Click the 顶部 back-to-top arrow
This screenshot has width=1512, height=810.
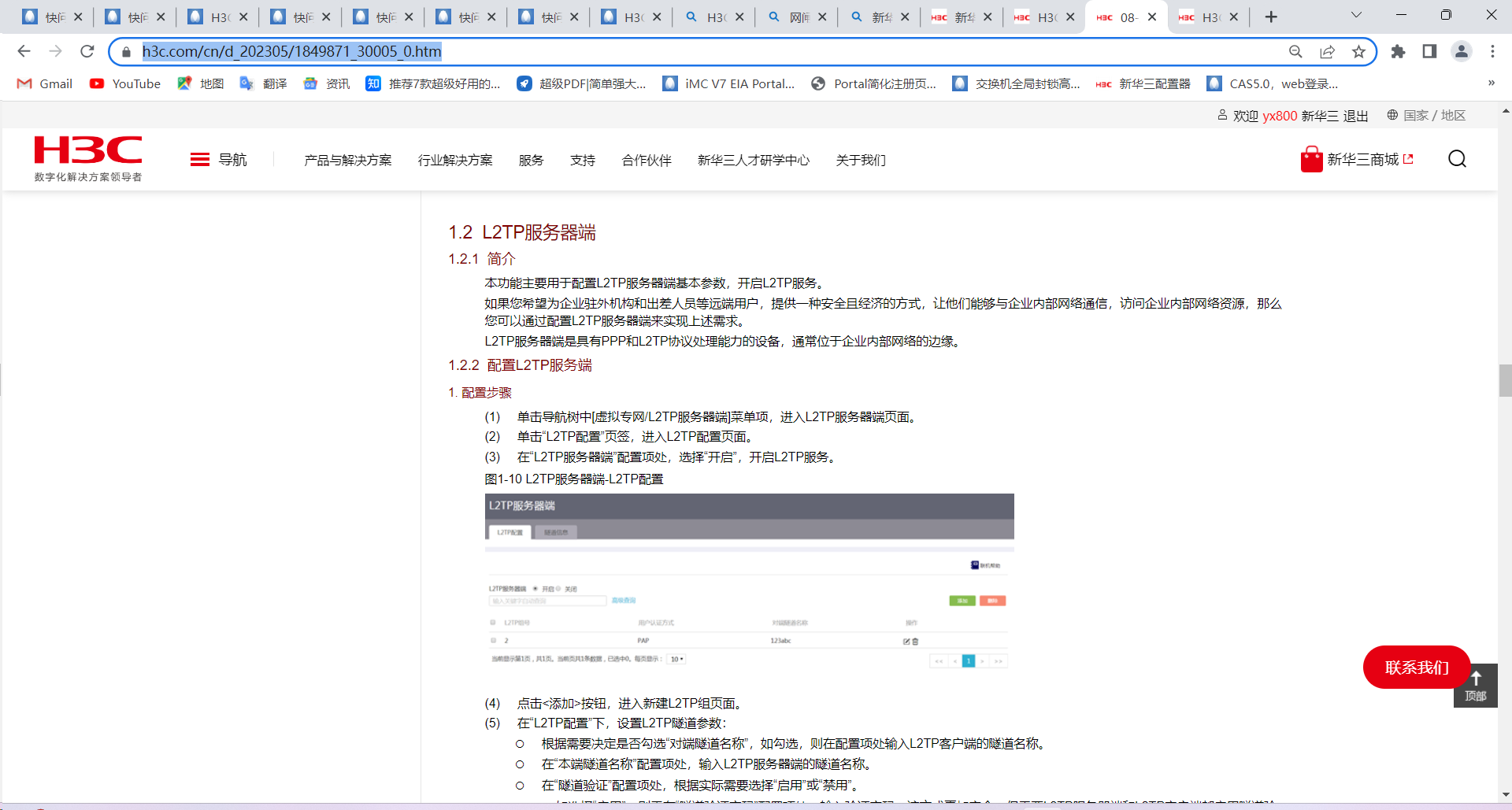[1475, 686]
